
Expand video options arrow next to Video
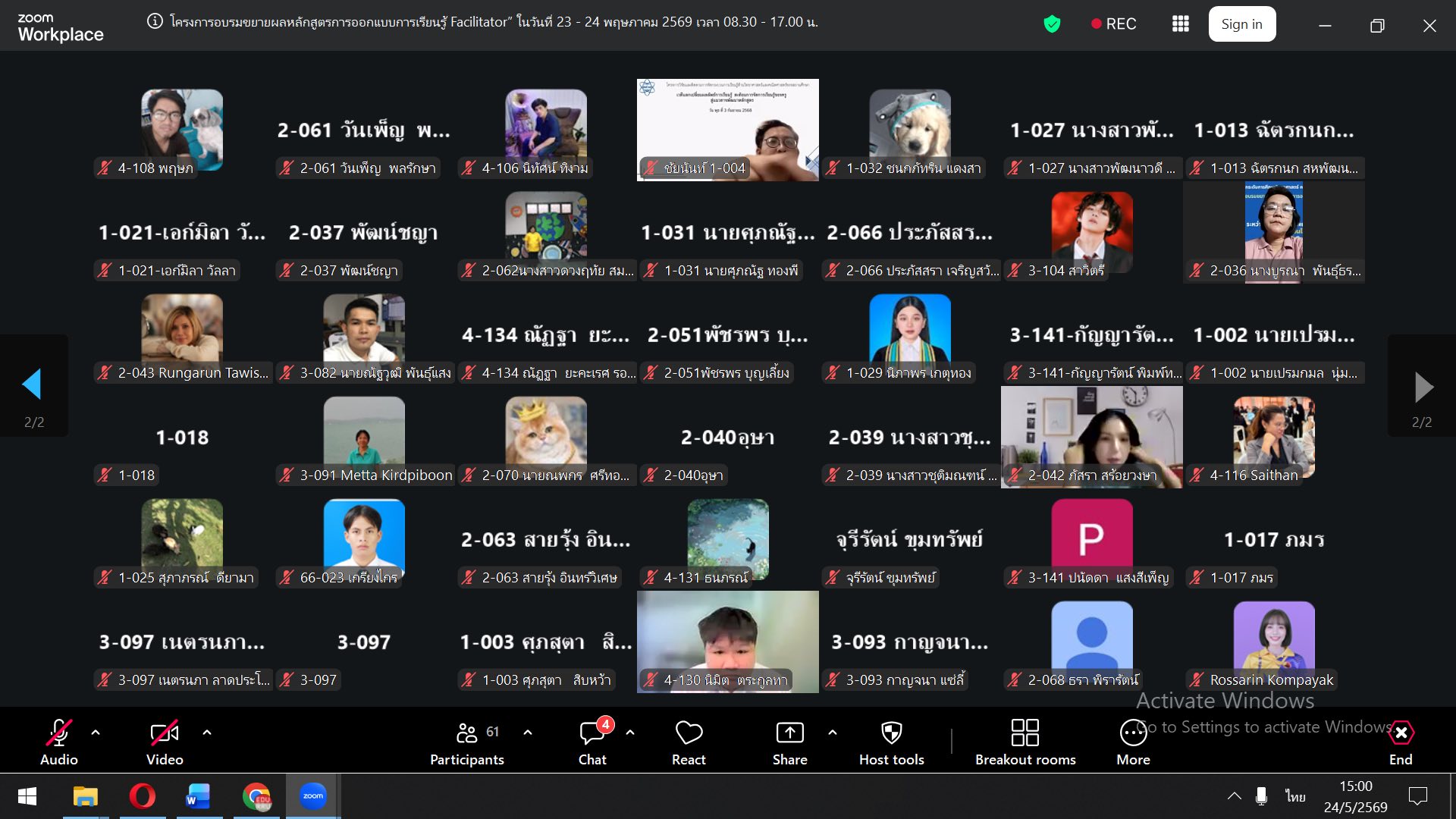(207, 733)
